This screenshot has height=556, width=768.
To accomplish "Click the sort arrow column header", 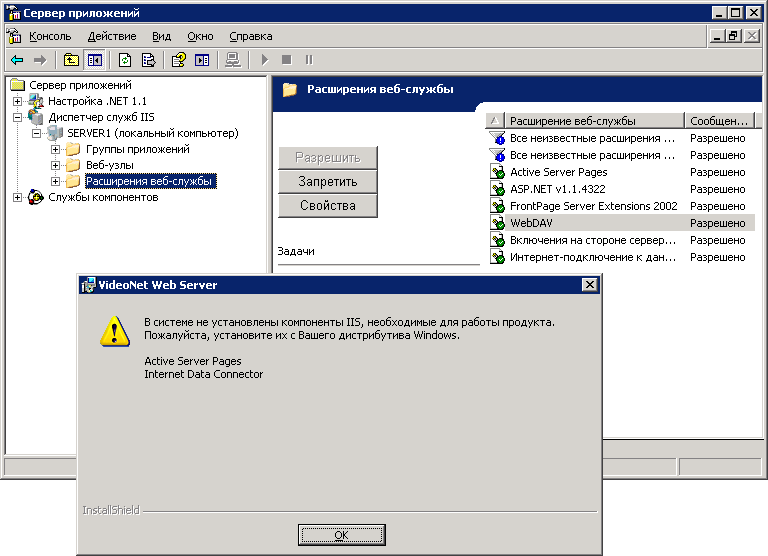I will pos(495,121).
